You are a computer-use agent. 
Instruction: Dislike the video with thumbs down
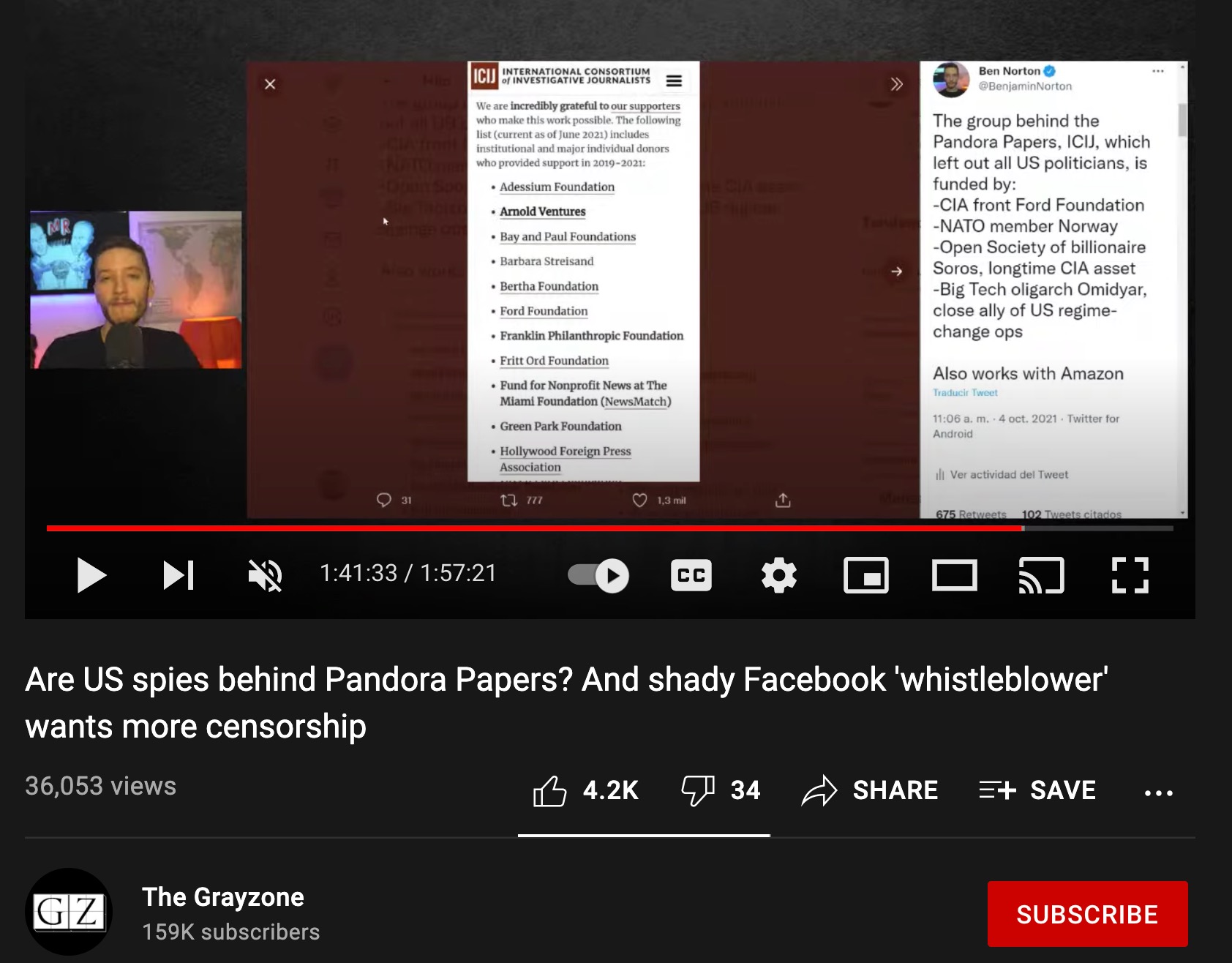[x=721, y=790]
